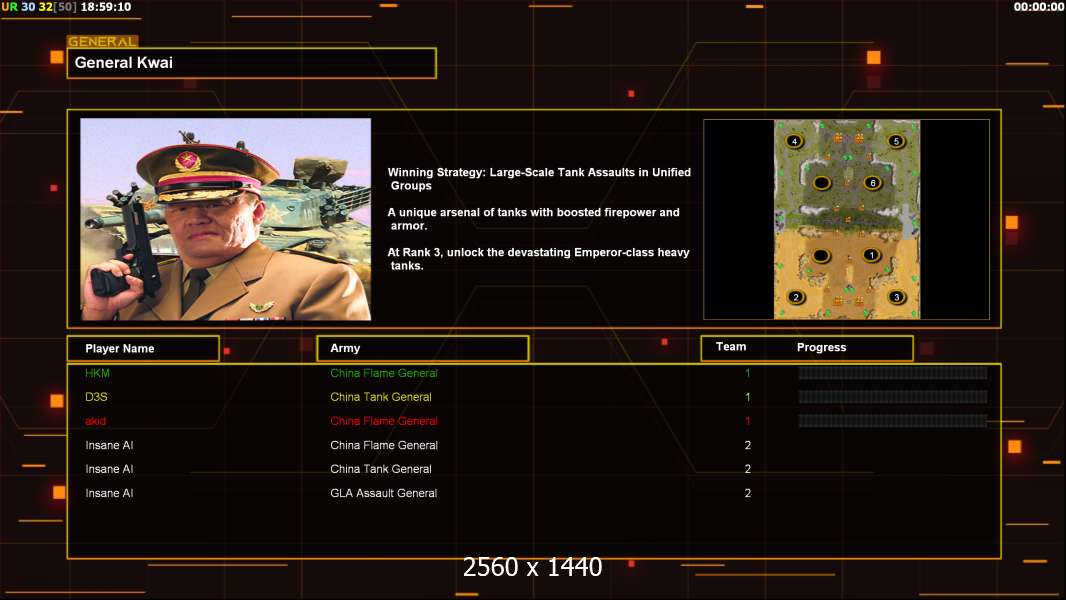
Task: Click China Tank General in D3S's row
Action: (x=381, y=397)
